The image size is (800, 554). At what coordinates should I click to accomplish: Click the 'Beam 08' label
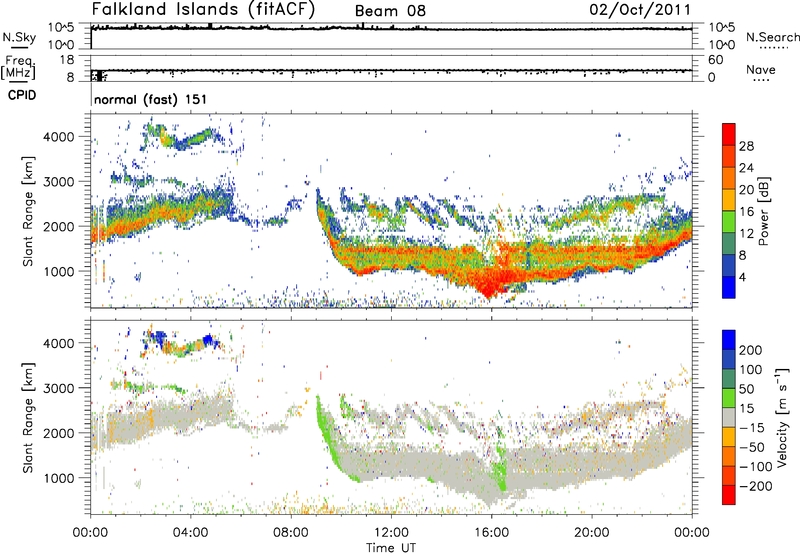coord(390,11)
